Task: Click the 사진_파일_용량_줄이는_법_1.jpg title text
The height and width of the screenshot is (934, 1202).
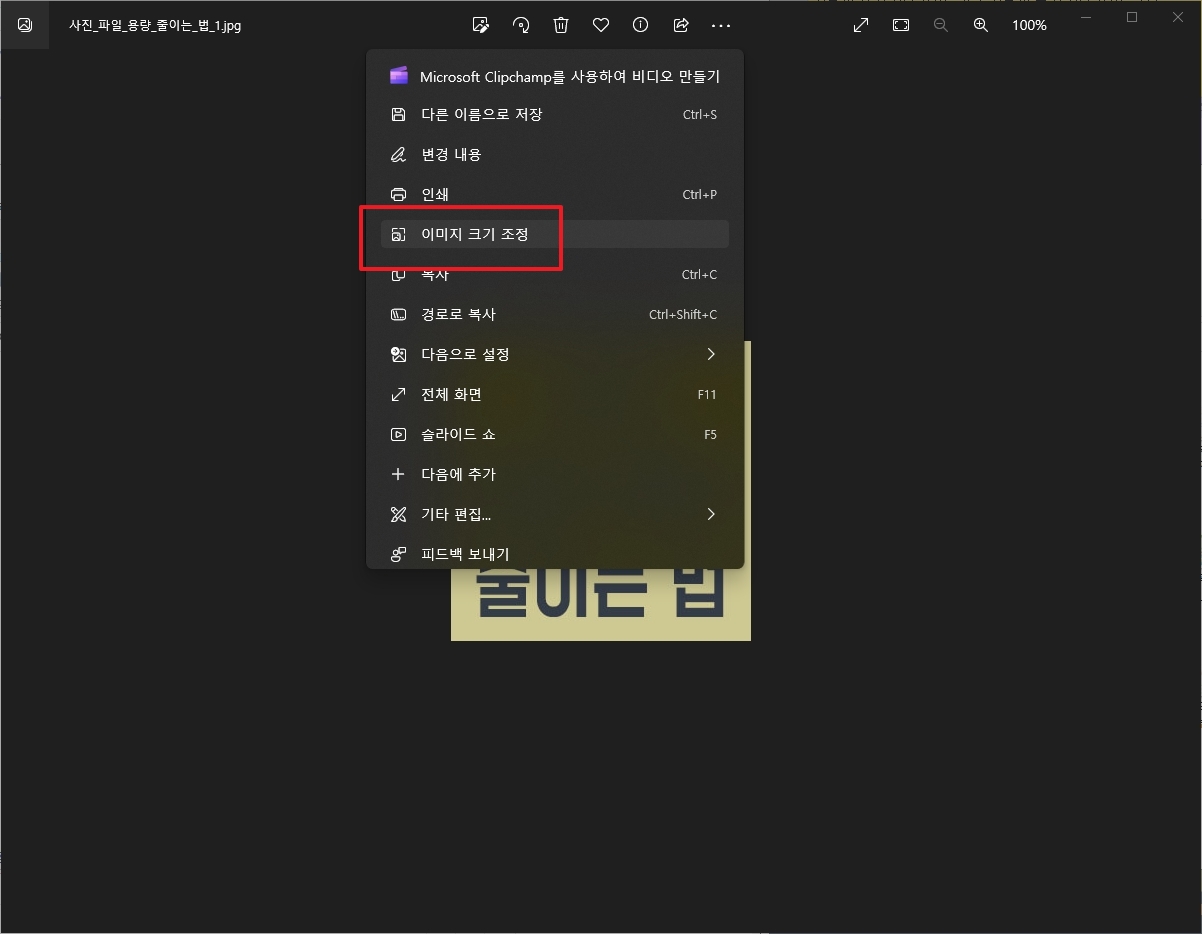Action: tap(154, 25)
